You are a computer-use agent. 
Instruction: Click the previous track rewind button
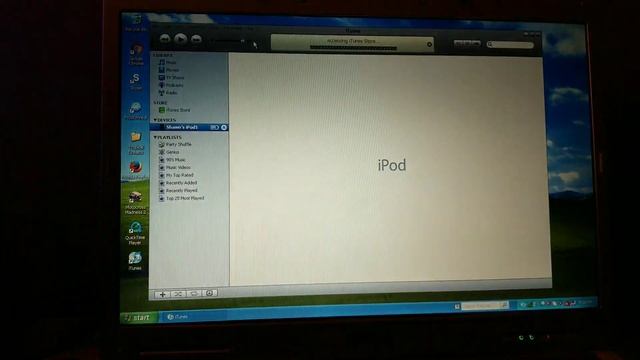coord(165,39)
